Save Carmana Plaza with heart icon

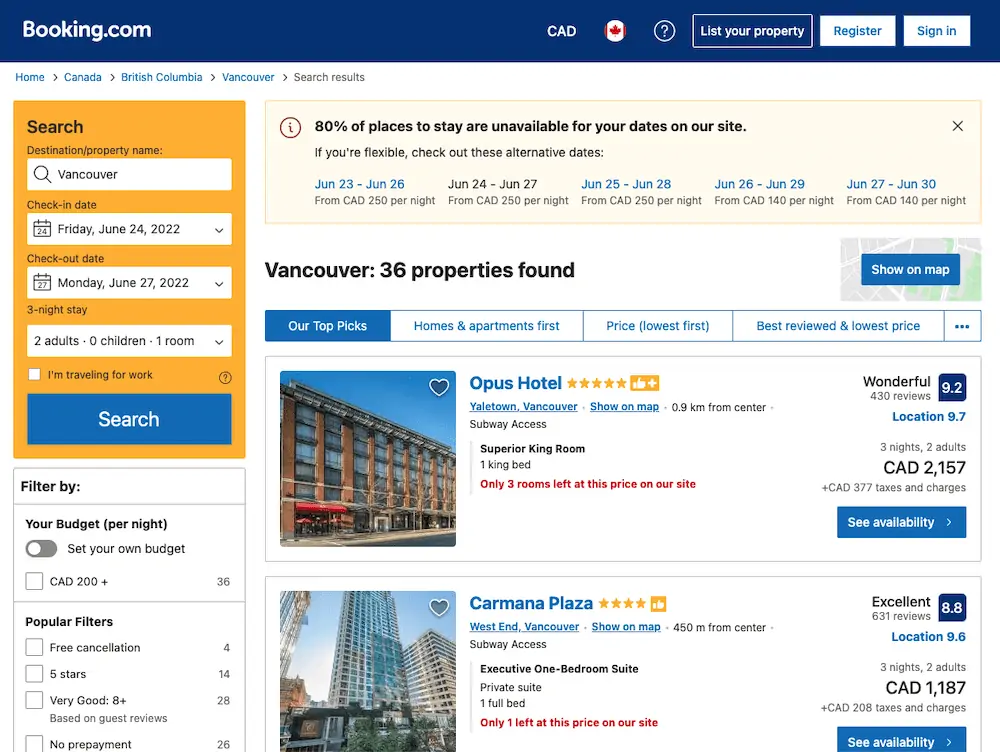tap(439, 607)
